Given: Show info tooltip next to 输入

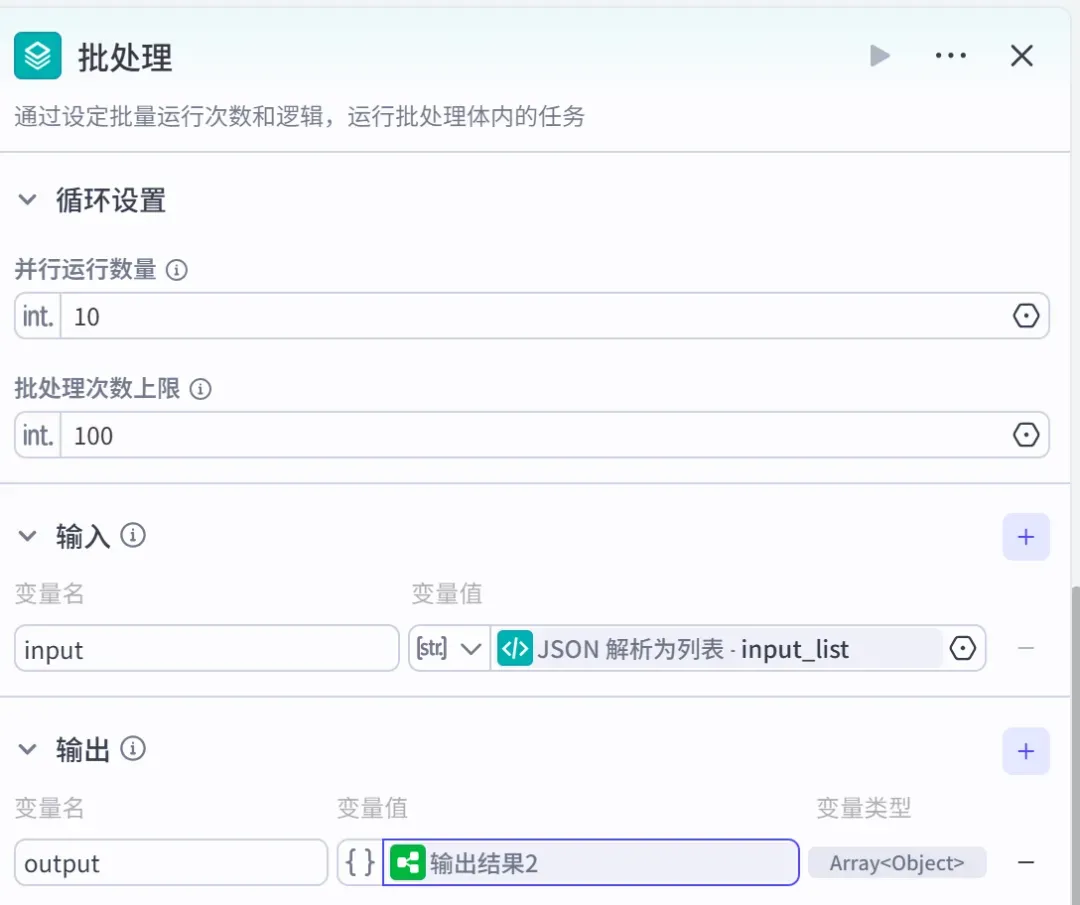Looking at the screenshot, I should 133,535.
